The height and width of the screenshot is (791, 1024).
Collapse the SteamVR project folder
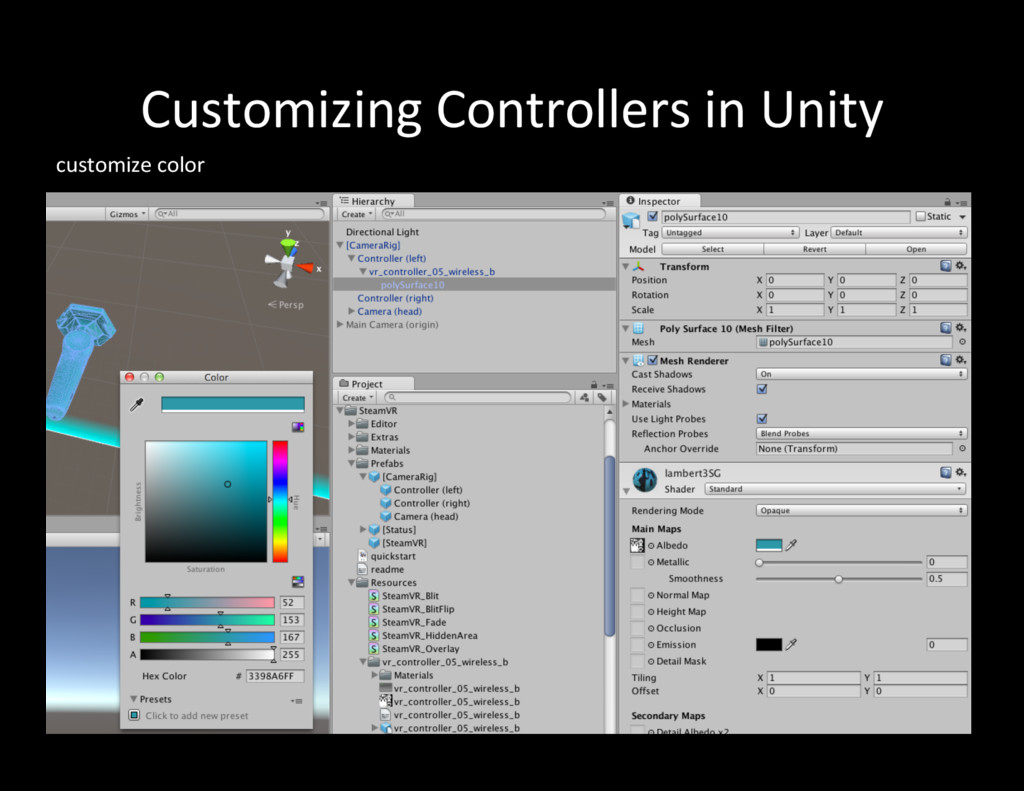[x=340, y=410]
